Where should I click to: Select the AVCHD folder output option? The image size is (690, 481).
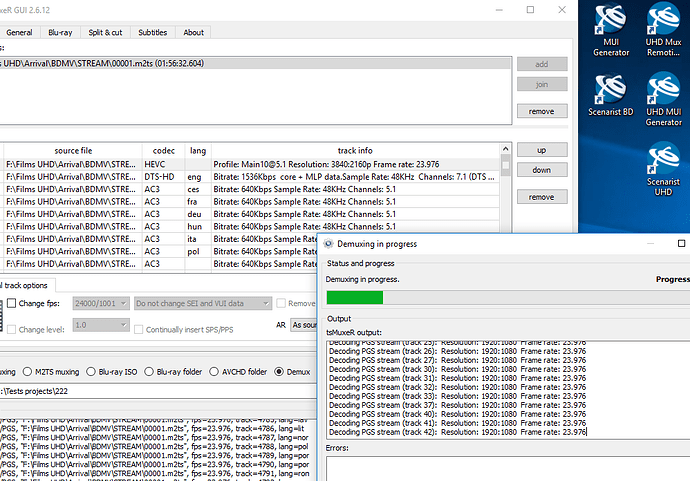pos(214,372)
